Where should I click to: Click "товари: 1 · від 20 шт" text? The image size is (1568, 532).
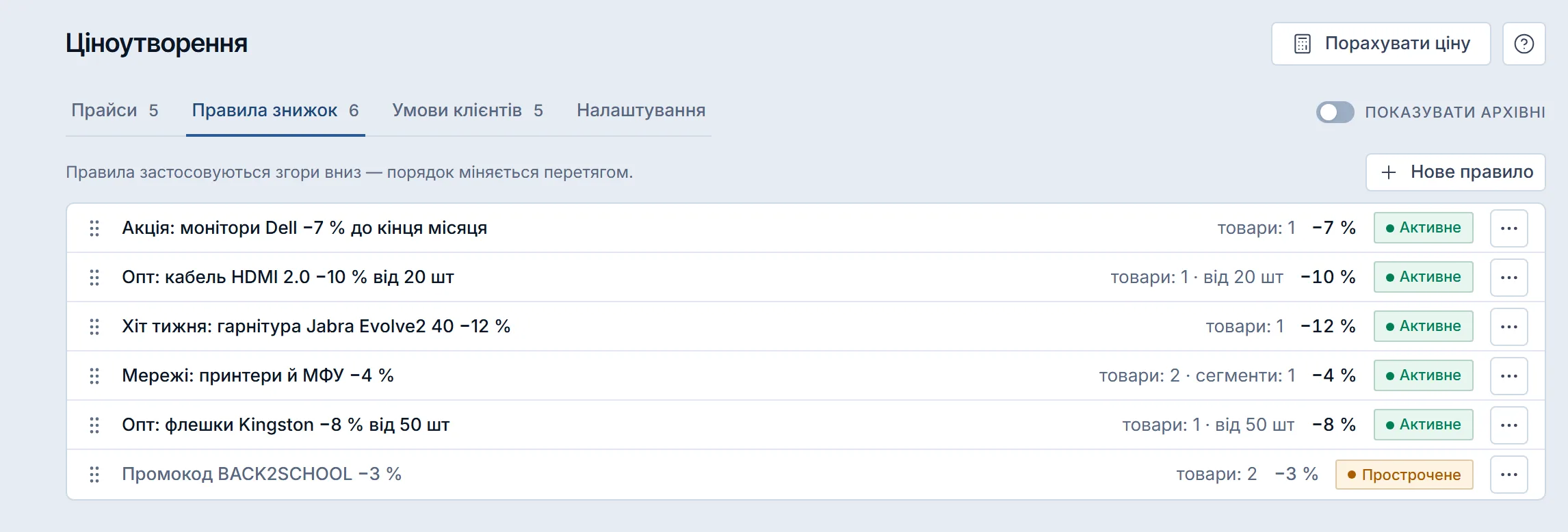[1197, 277]
